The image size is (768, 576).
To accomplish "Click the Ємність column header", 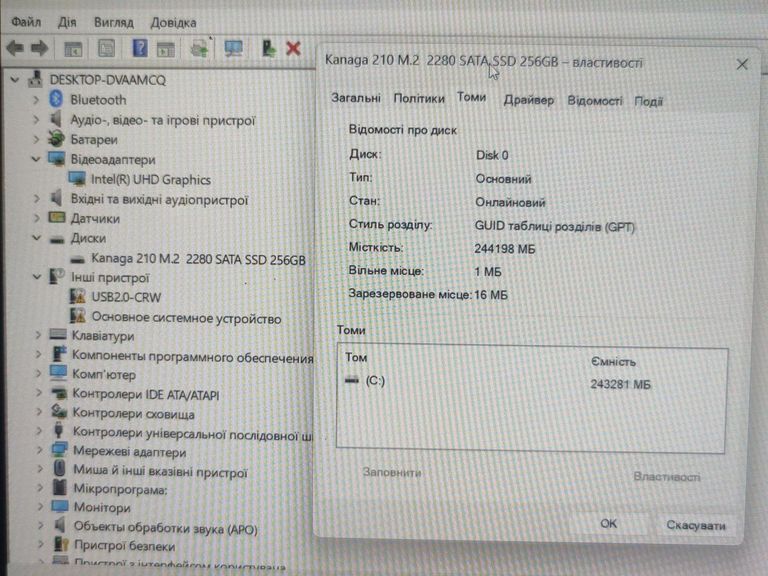I will tap(613, 361).
